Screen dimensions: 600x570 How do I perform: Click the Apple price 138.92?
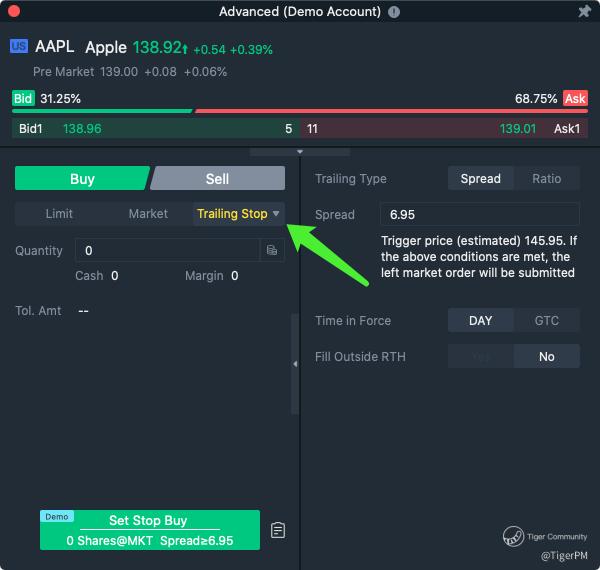click(157, 47)
